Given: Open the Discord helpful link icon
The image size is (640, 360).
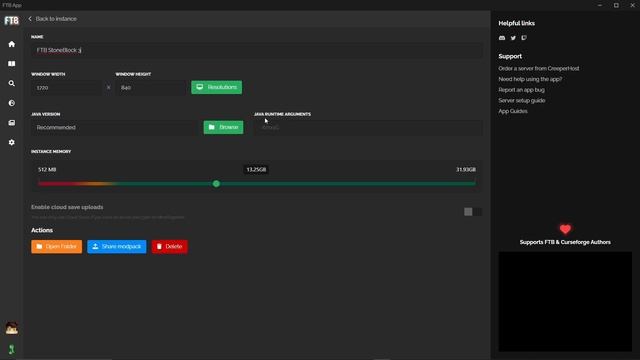Looking at the screenshot, I should tap(502, 38).
